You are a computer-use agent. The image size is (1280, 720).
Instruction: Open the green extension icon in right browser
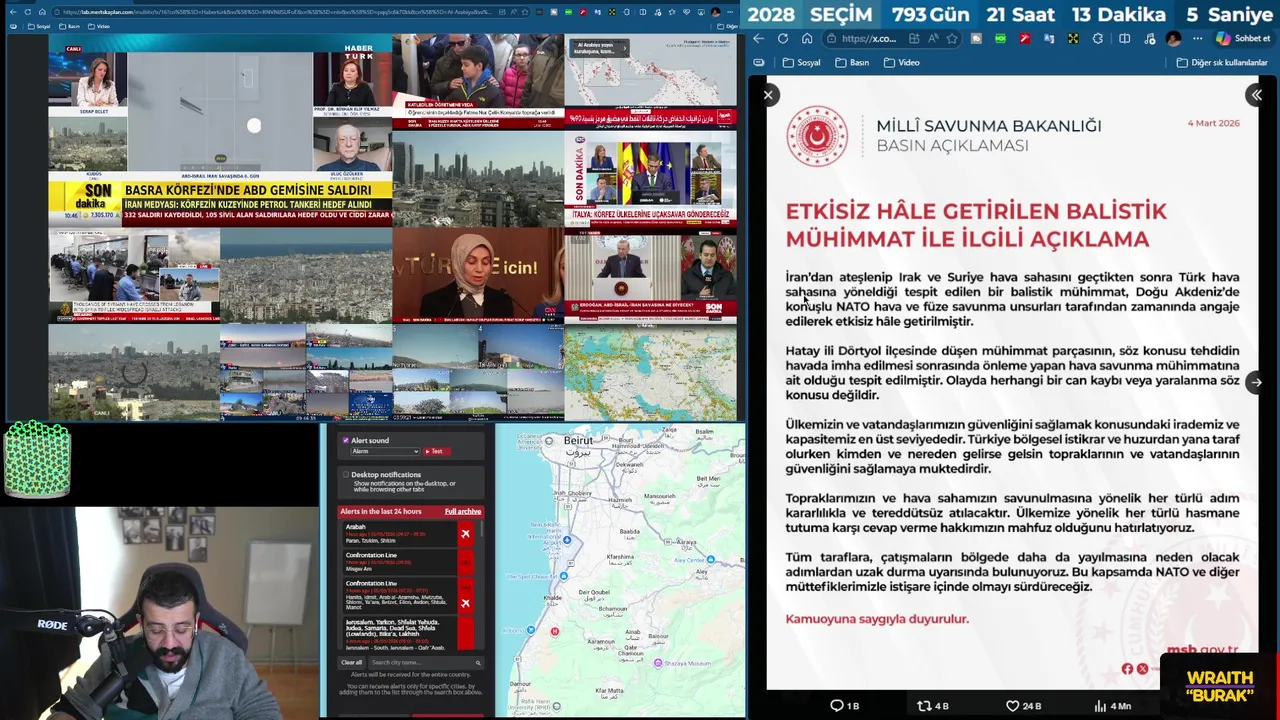pos(1000,39)
